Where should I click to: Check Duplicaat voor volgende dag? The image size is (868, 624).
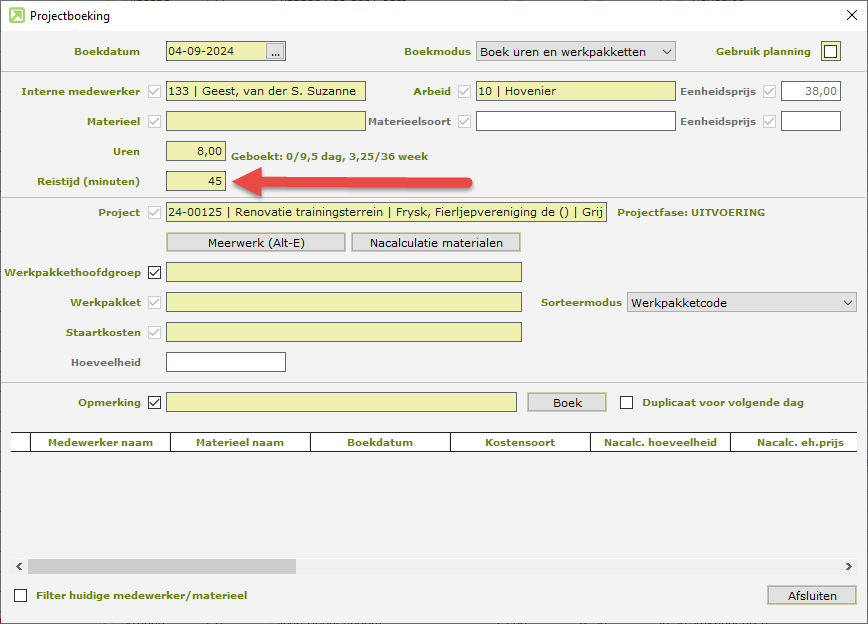(627, 403)
